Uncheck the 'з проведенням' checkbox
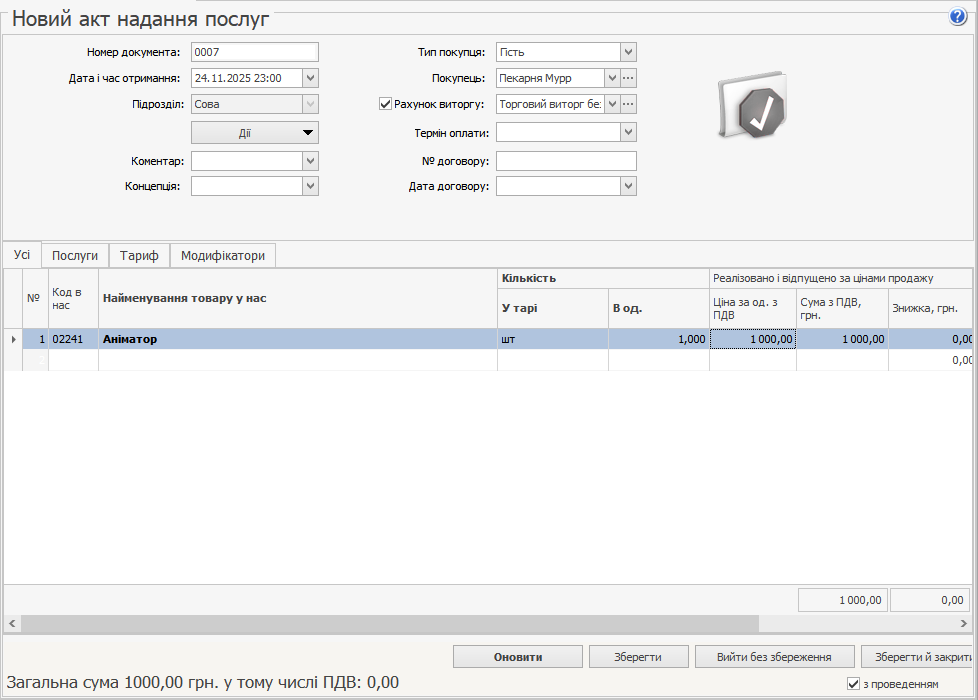This screenshot has width=978, height=700. 853,684
